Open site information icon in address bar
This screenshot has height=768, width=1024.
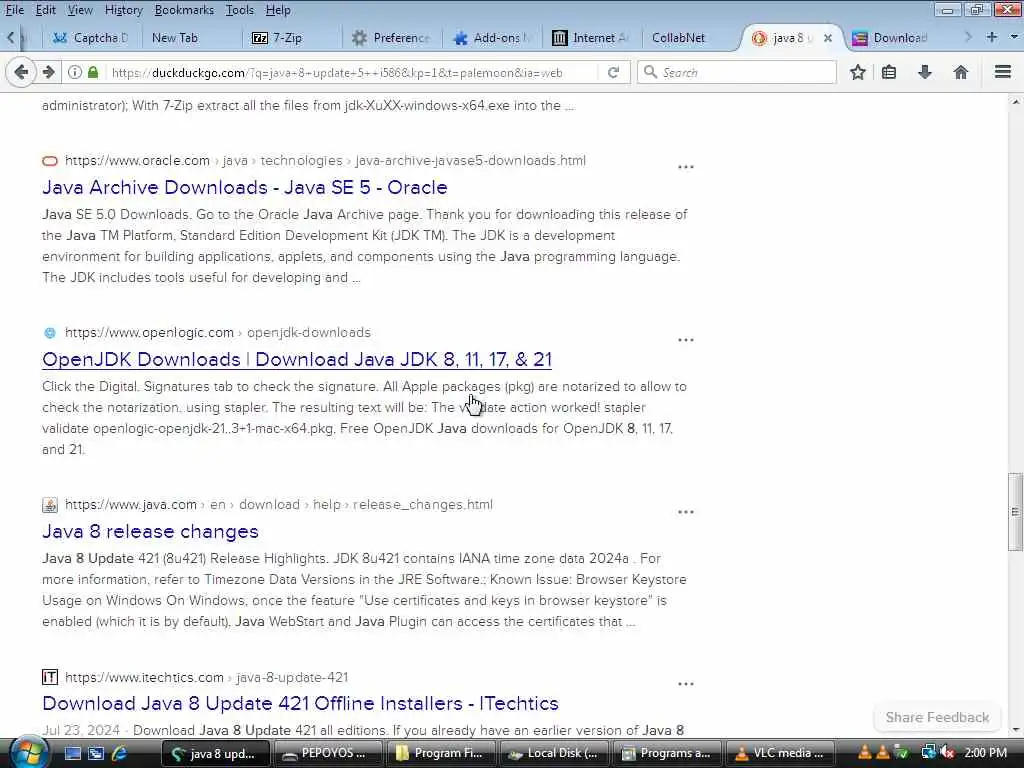pyautogui.click(x=74, y=72)
